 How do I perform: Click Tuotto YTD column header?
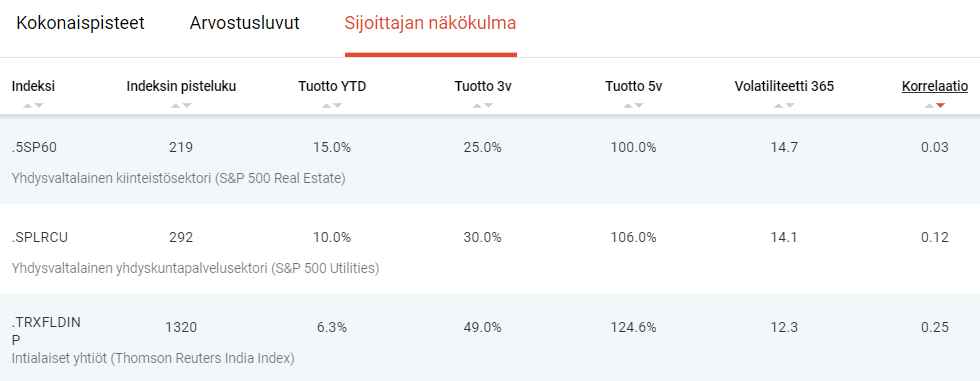332,87
